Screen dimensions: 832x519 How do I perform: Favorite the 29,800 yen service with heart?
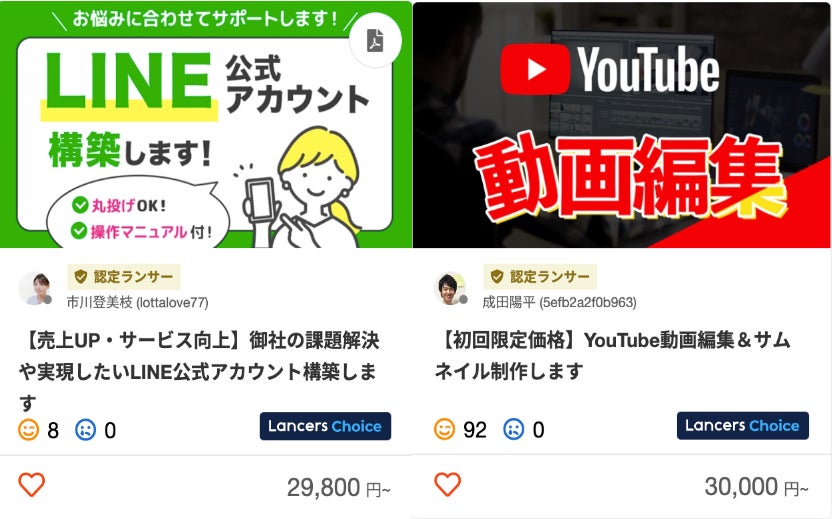pyautogui.click(x=32, y=485)
